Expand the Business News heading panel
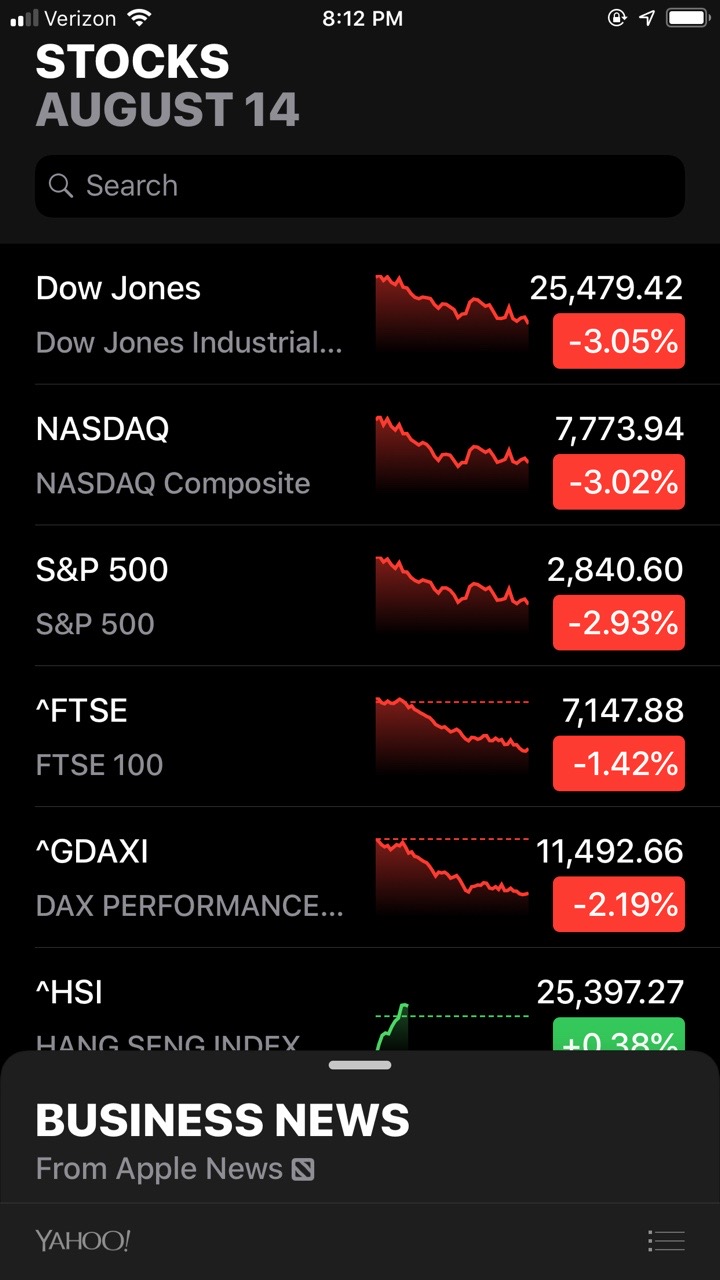 coord(222,1120)
